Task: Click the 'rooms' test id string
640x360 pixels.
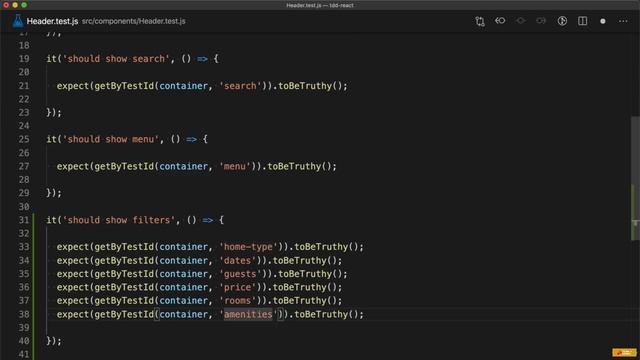Action: 238,301
